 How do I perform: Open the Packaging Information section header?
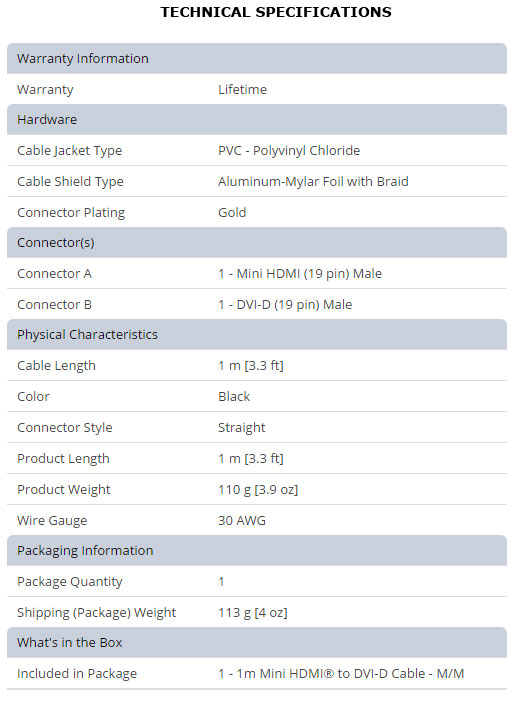(x=257, y=551)
